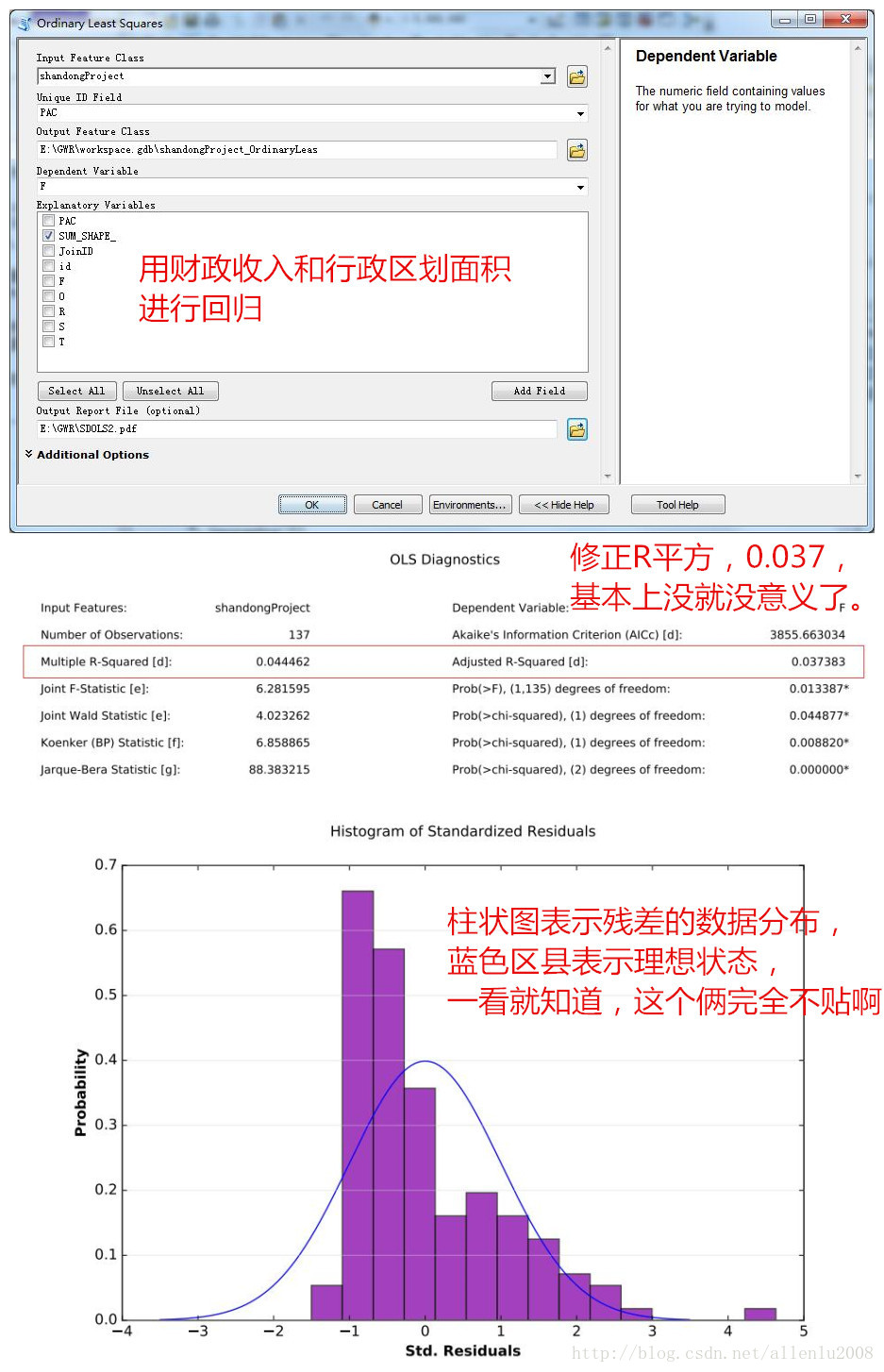Open Tool Help
The height and width of the screenshot is (1372, 884).
677,505
